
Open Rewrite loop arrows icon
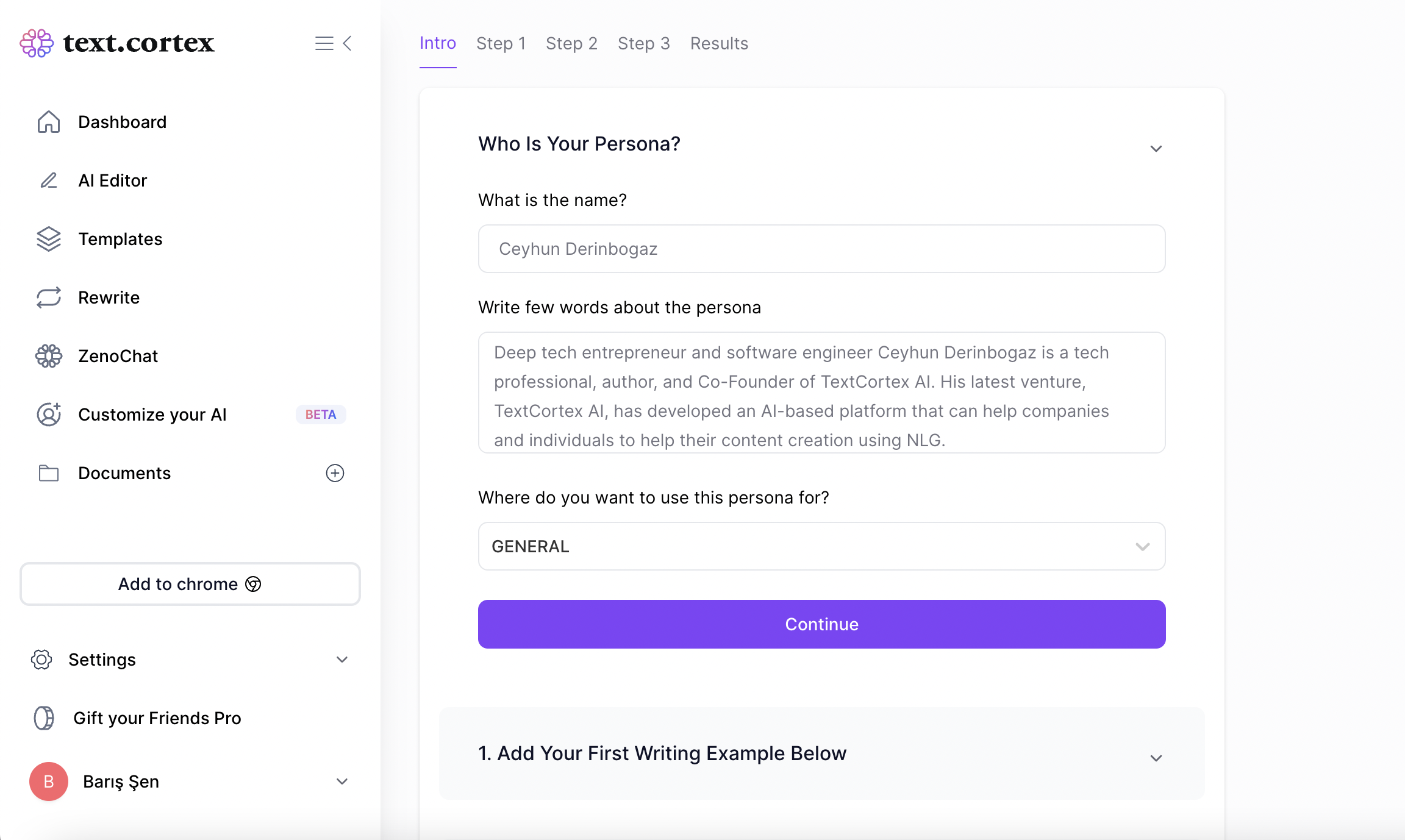49,297
